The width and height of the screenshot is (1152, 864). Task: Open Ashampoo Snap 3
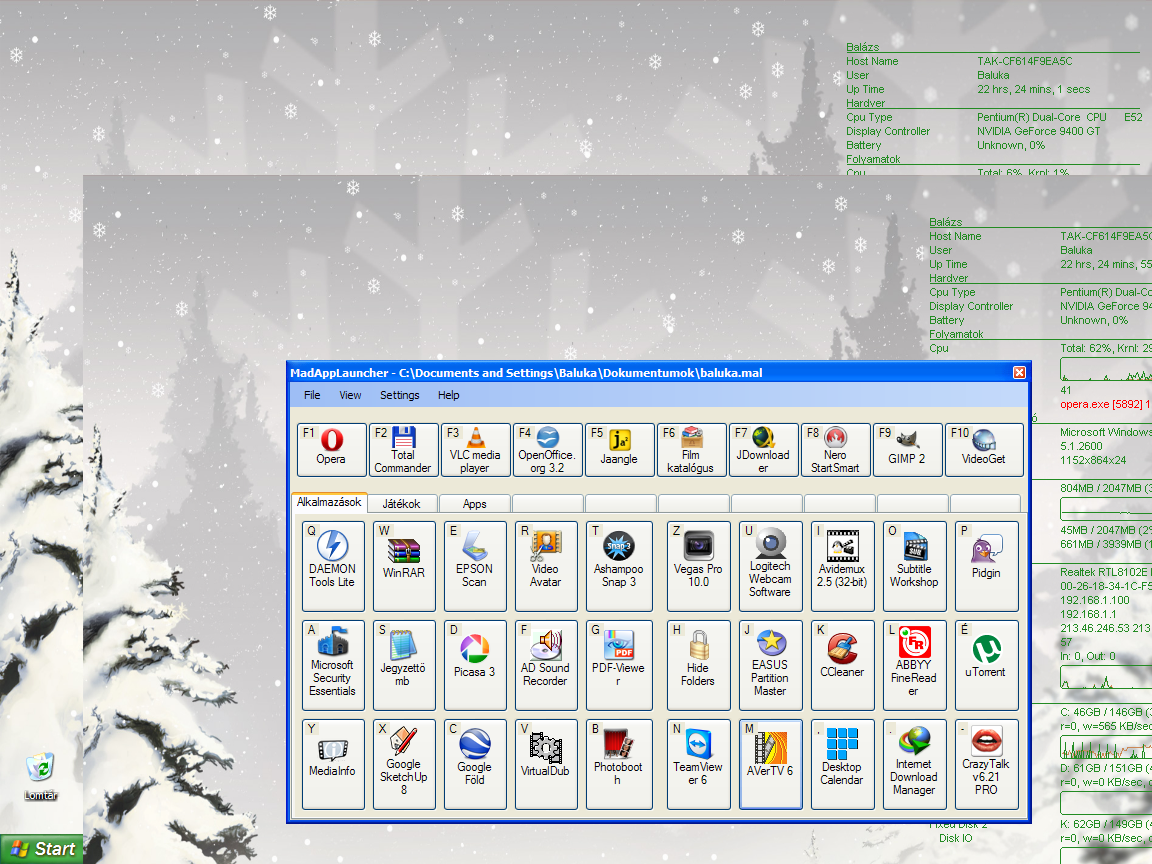click(619, 566)
